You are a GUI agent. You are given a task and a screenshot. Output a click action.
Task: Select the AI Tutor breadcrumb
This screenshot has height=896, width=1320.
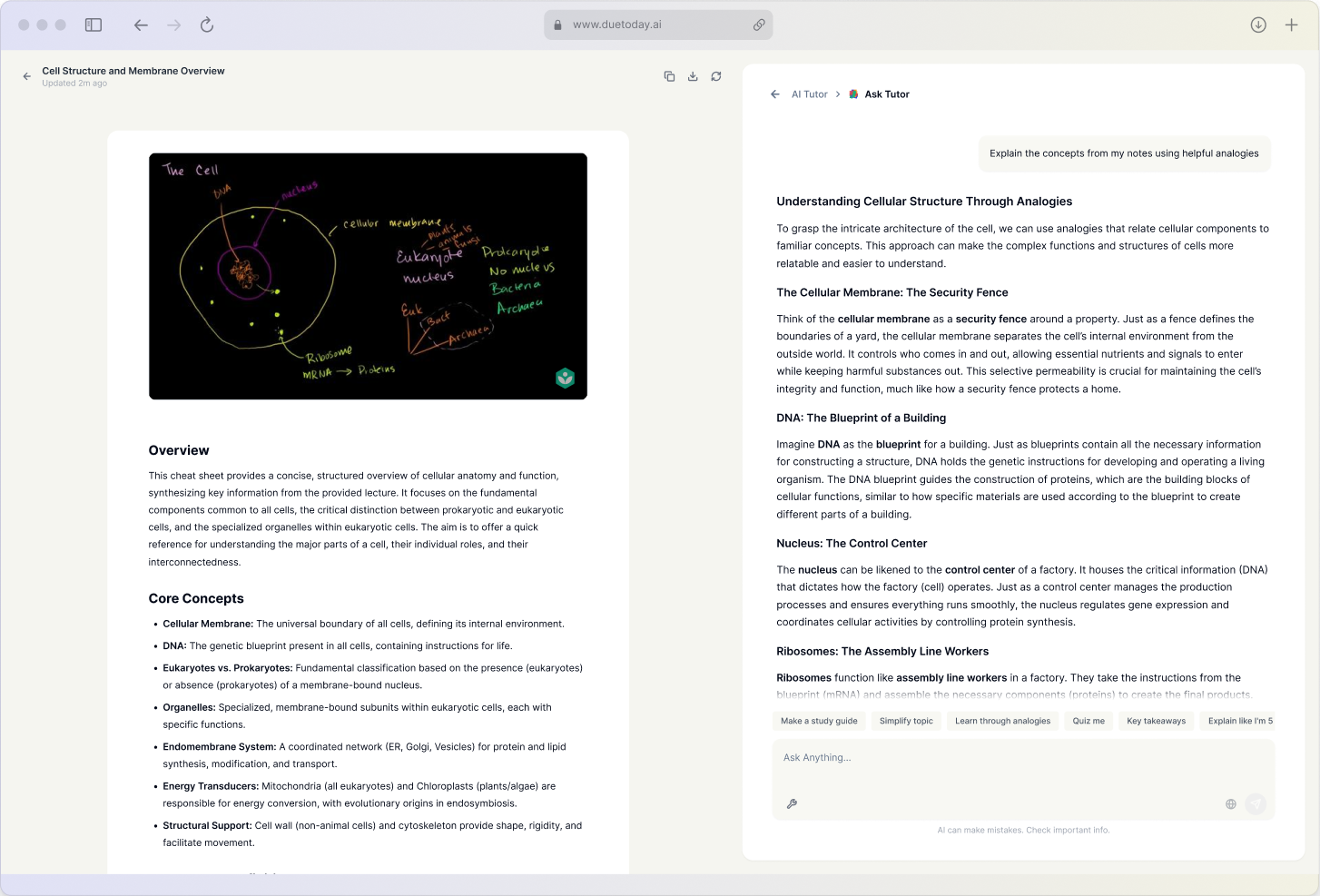(809, 94)
